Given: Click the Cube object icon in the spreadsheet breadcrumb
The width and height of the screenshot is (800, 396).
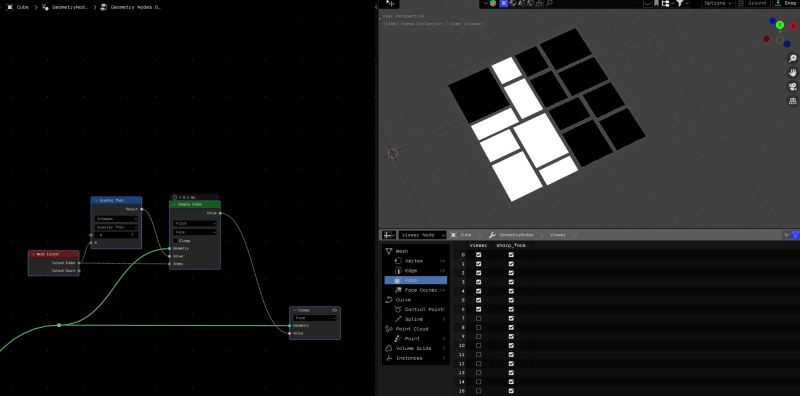Looking at the screenshot, I should 454,235.
